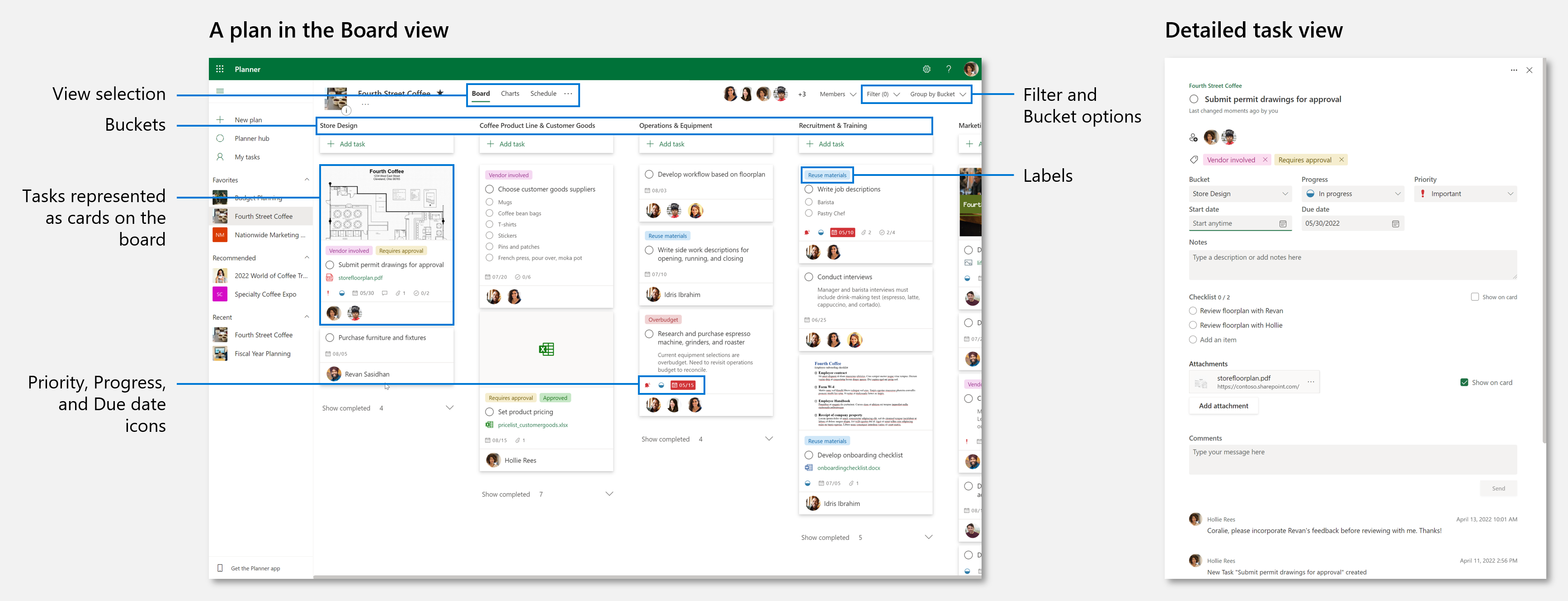Click the assign people icon in task details
This screenshot has width=1568, height=601.
[x=1193, y=137]
